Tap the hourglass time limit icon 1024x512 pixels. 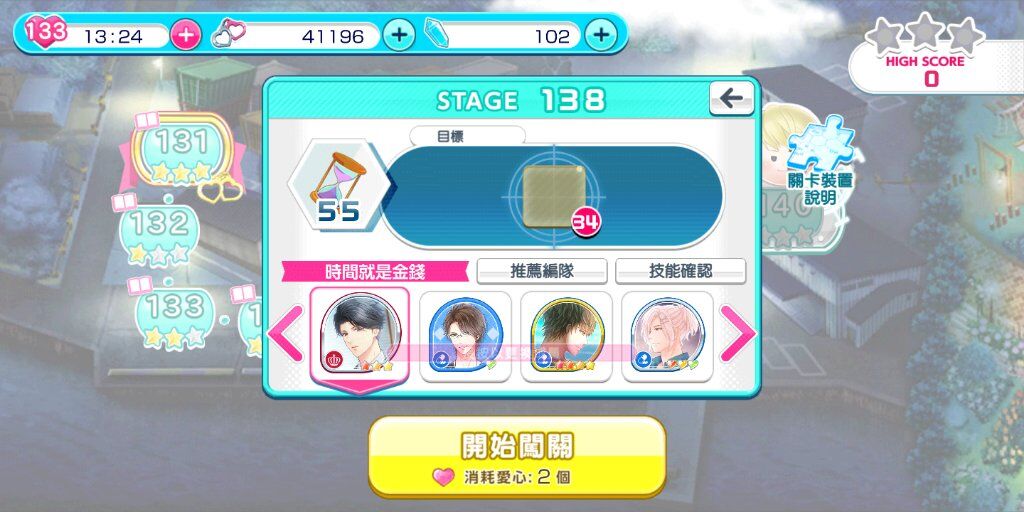coord(338,185)
